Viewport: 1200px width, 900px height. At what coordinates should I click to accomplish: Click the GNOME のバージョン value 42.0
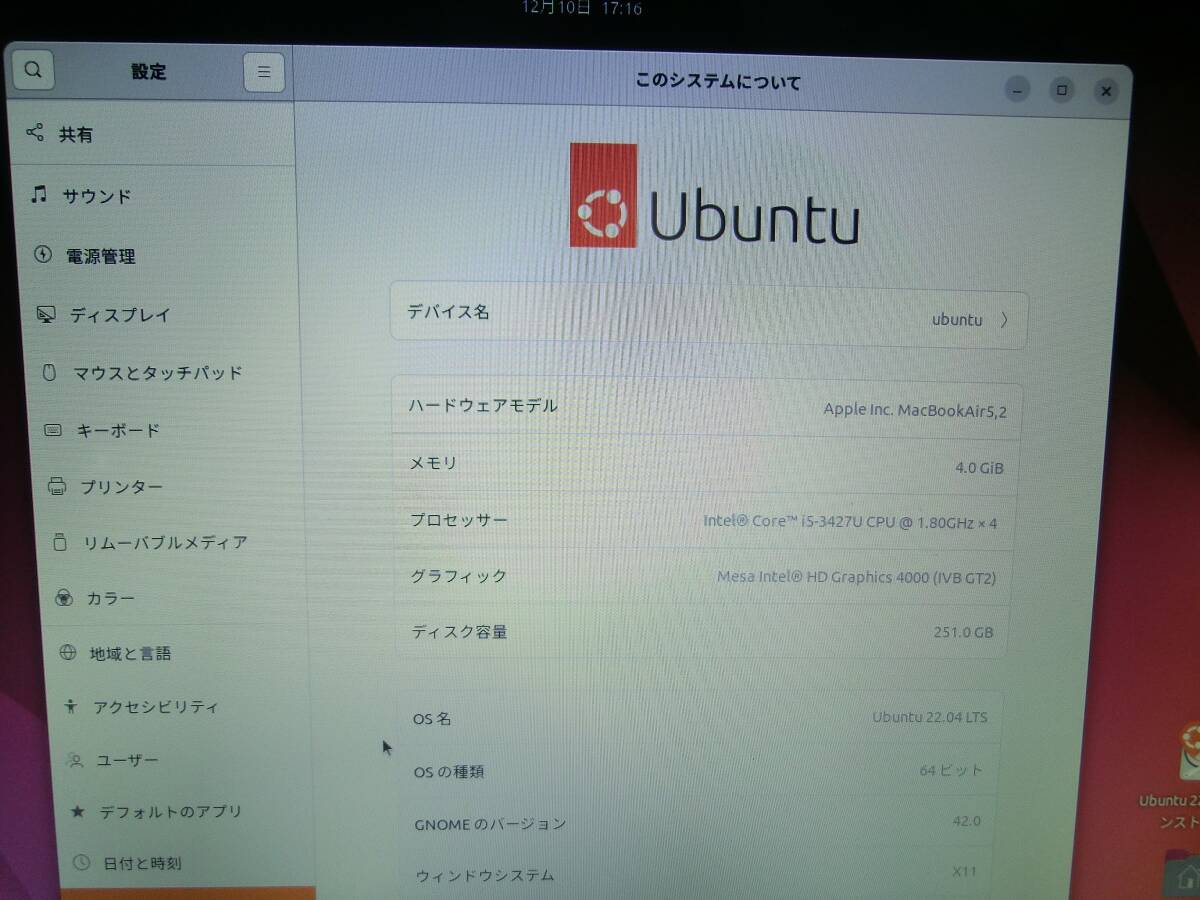[x=967, y=821]
